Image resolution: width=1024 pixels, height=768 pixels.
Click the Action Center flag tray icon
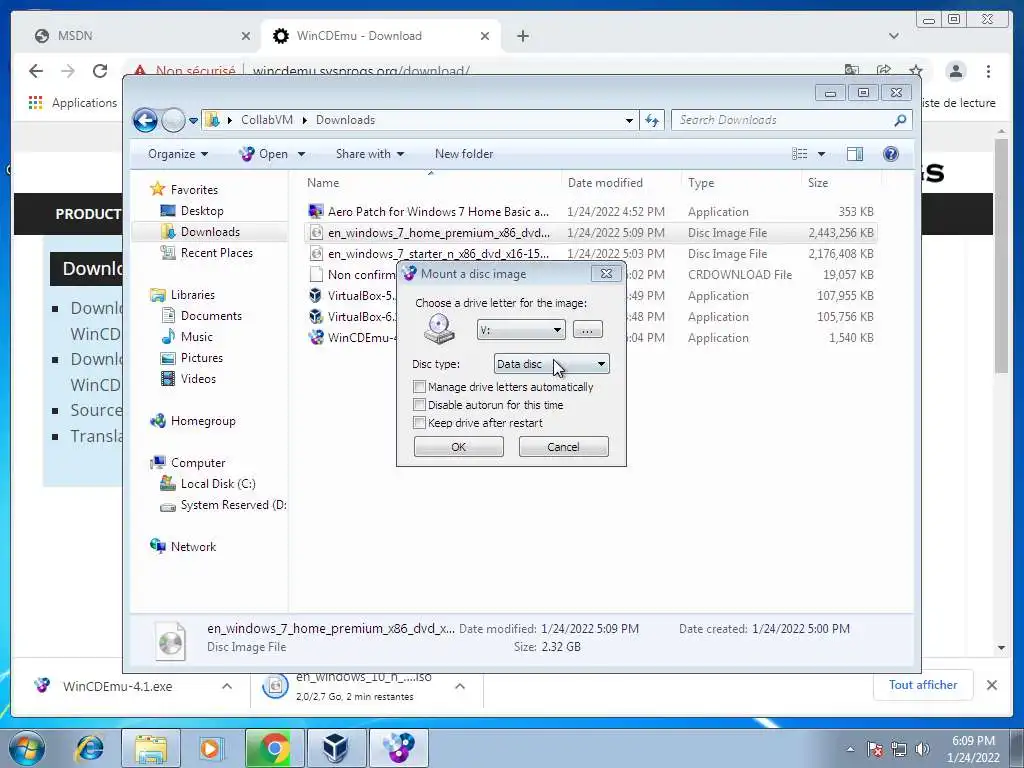coord(875,749)
